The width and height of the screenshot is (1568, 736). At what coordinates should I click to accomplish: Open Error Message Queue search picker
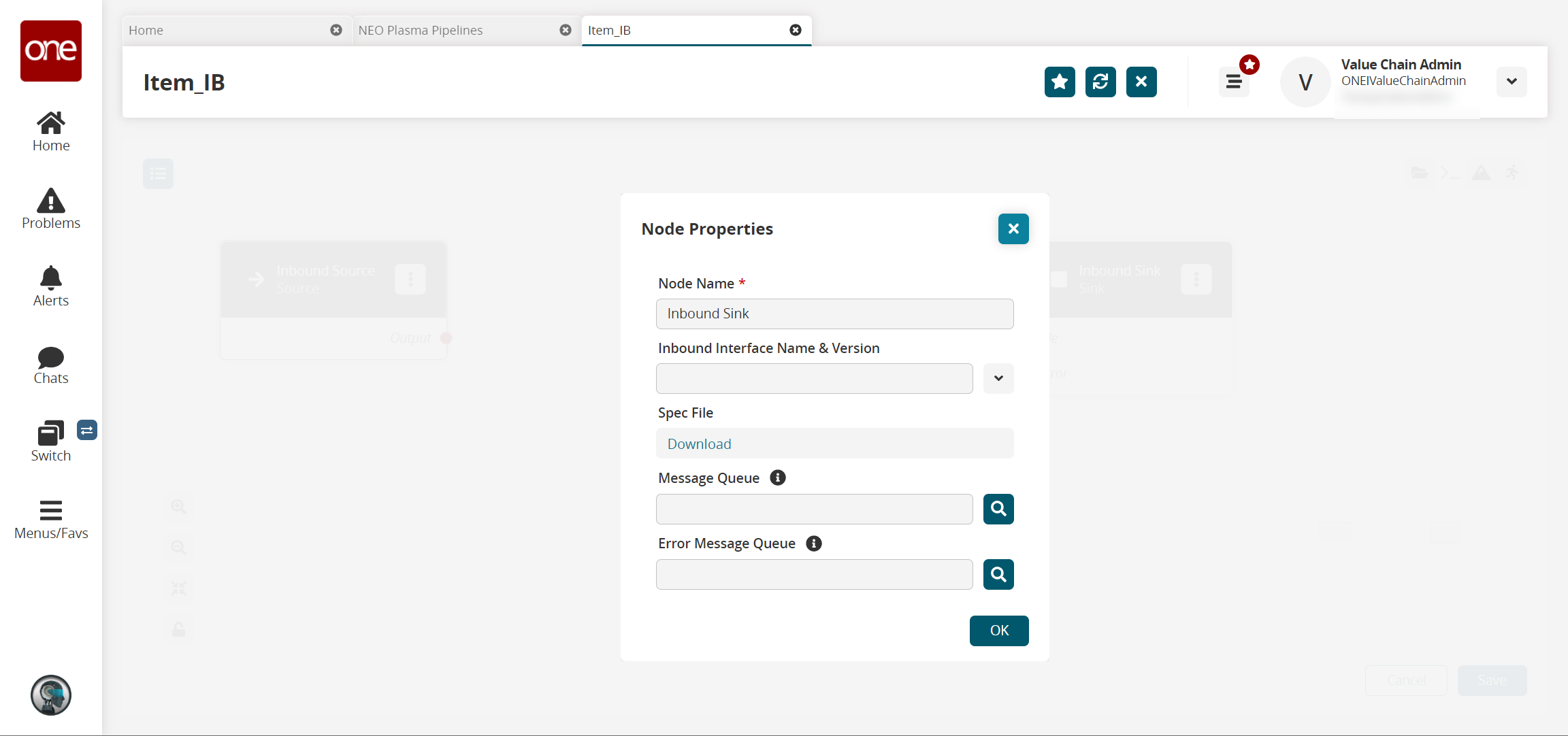(x=998, y=574)
